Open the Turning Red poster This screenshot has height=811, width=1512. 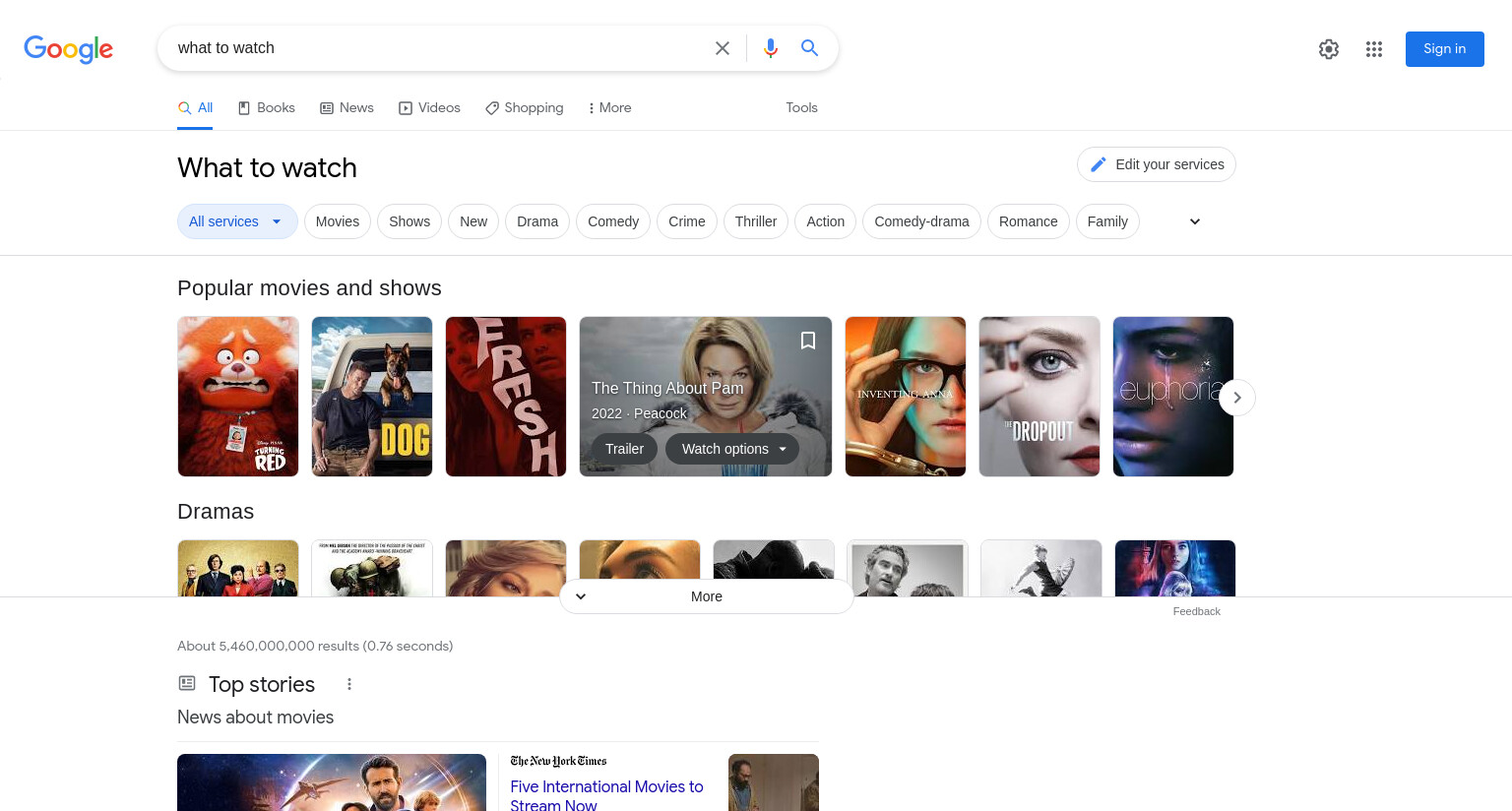(x=238, y=397)
